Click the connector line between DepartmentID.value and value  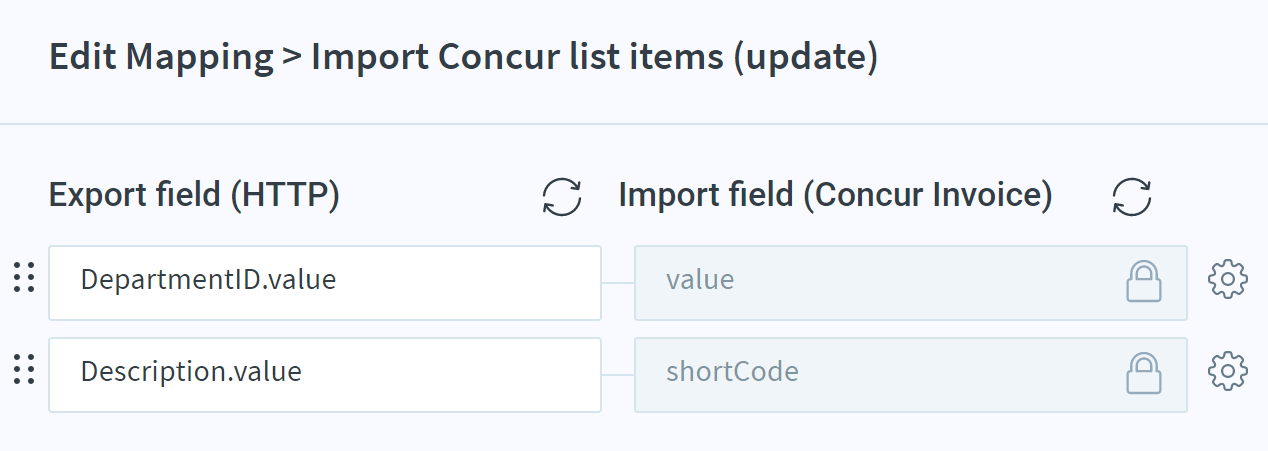[x=618, y=283]
